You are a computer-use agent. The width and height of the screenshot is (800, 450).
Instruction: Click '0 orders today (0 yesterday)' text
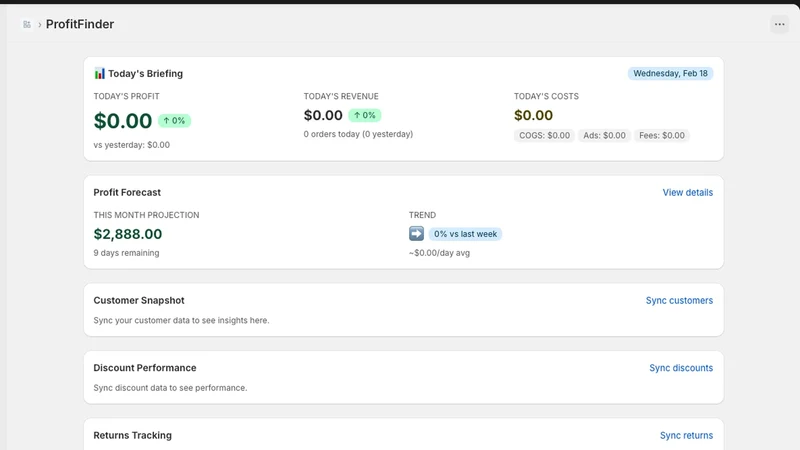pyautogui.click(x=358, y=134)
